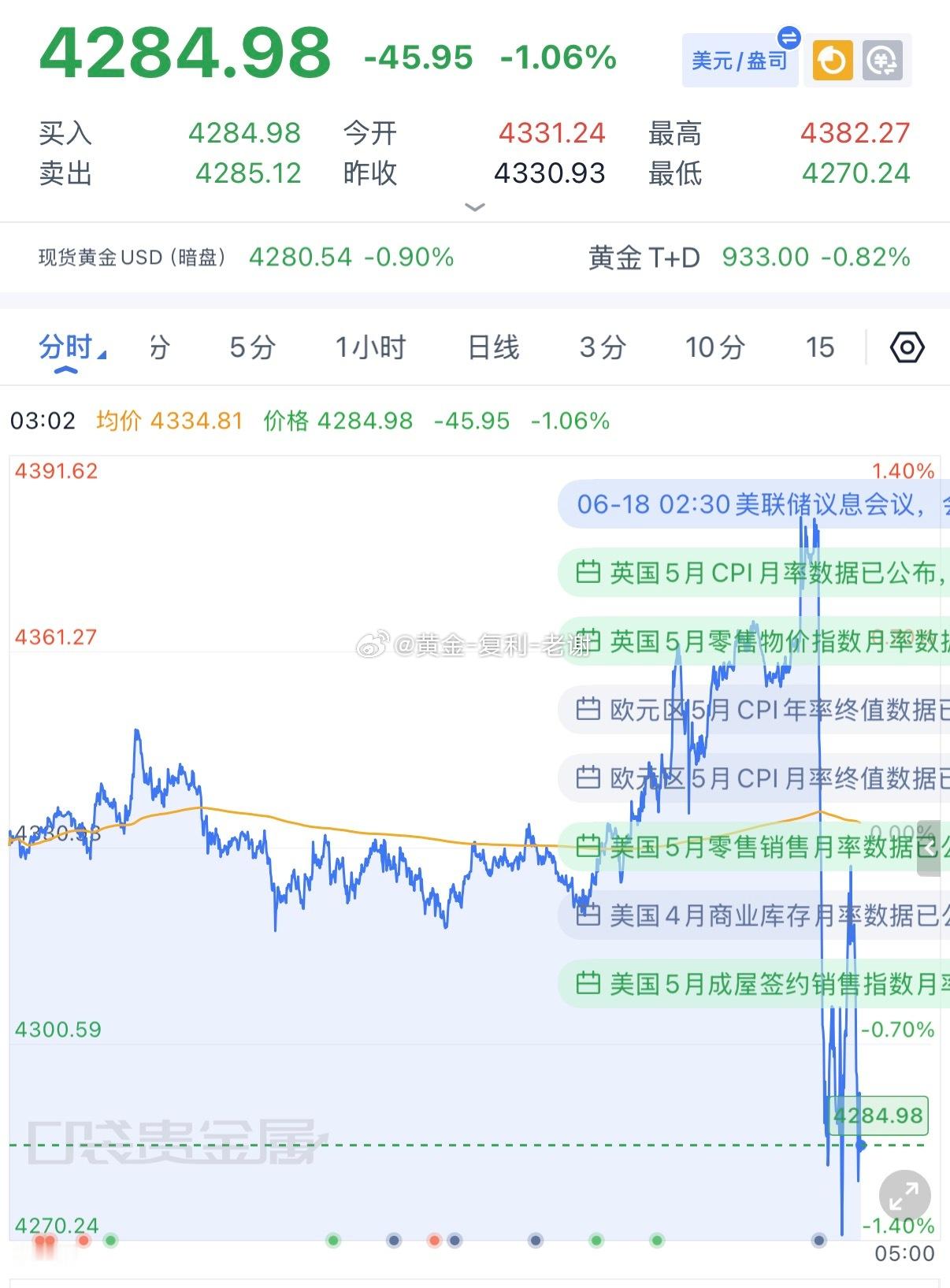Tap the 昨收 value 4330.93
Viewport: 950px width, 1288px height.
coord(550,173)
